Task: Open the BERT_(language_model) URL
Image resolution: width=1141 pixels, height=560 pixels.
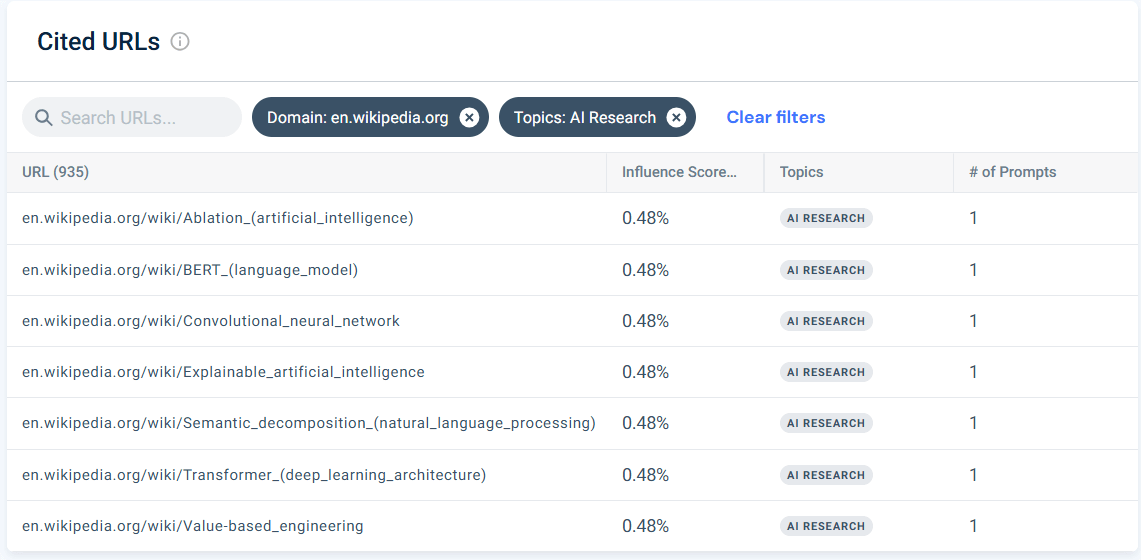Action: [190, 270]
